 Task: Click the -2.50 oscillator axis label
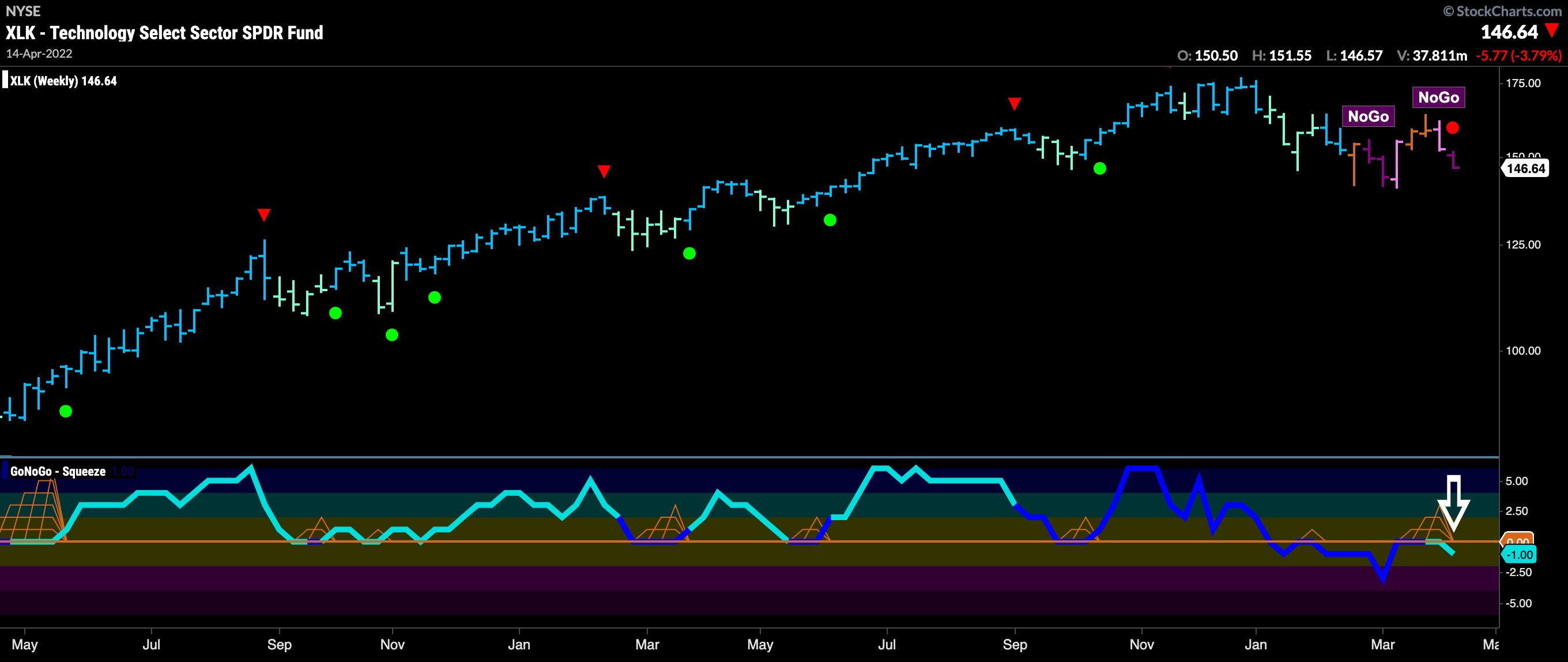click(1518, 572)
